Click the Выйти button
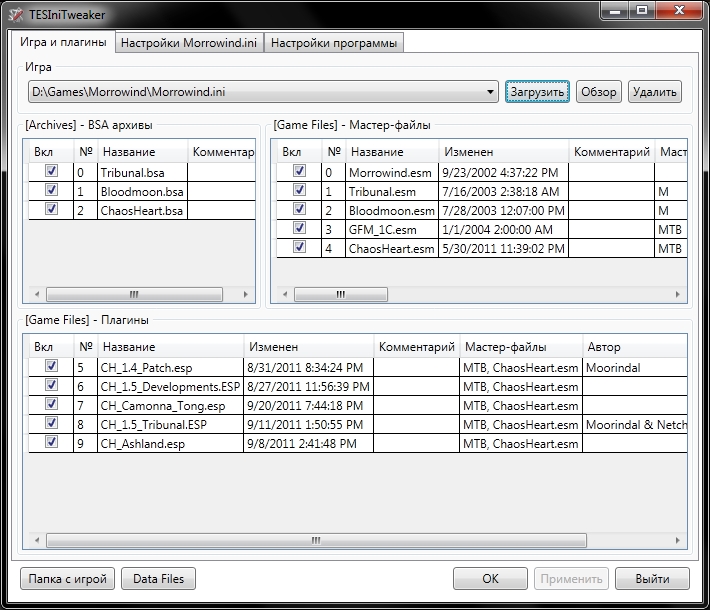The width and height of the screenshot is (710, 610). tap(652, 579)
